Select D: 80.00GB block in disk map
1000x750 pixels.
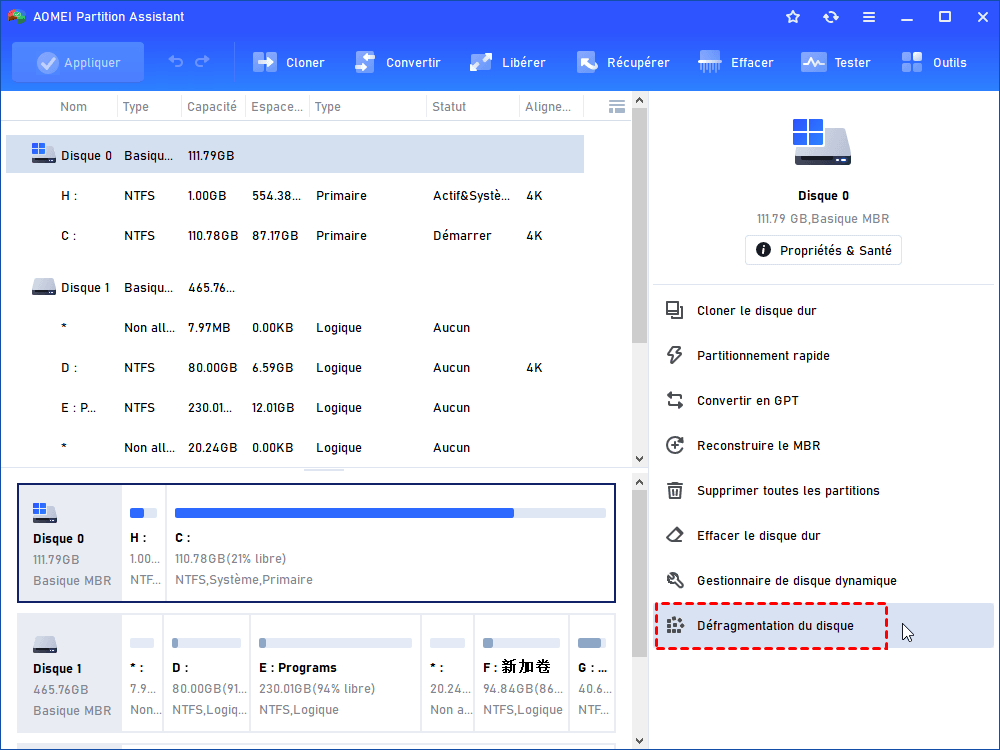[x=207, y=673]
